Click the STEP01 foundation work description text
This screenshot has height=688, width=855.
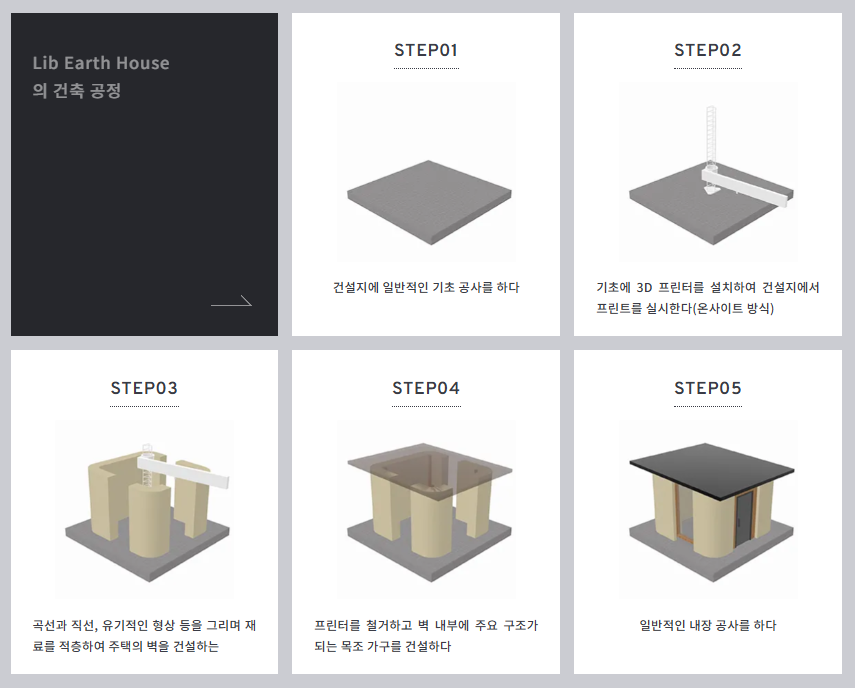[x=426, y=287]
